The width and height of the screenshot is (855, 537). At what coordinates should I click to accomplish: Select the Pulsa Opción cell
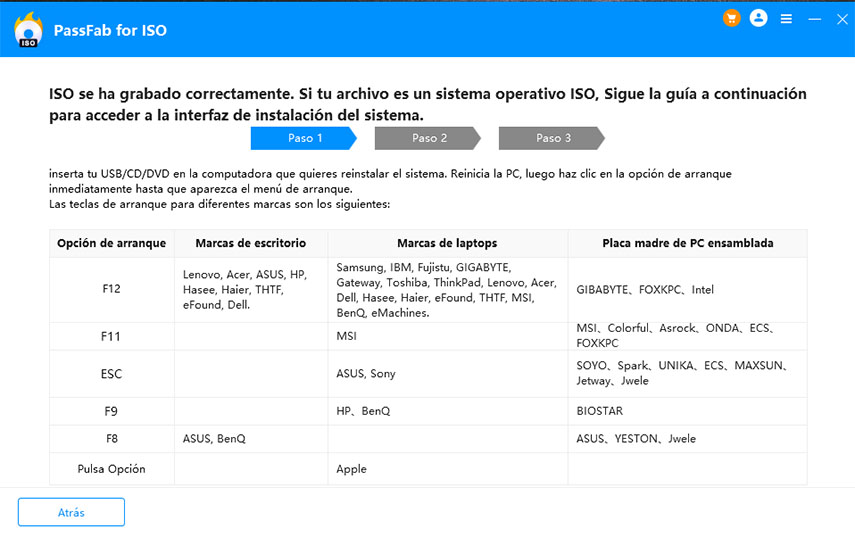point(112,469)
